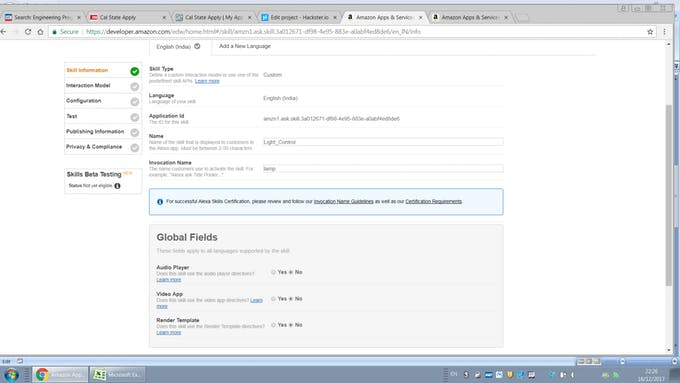Bookmark this page with the star icon
The height and width of the screenshot is (383, 680).
point(650,32)
